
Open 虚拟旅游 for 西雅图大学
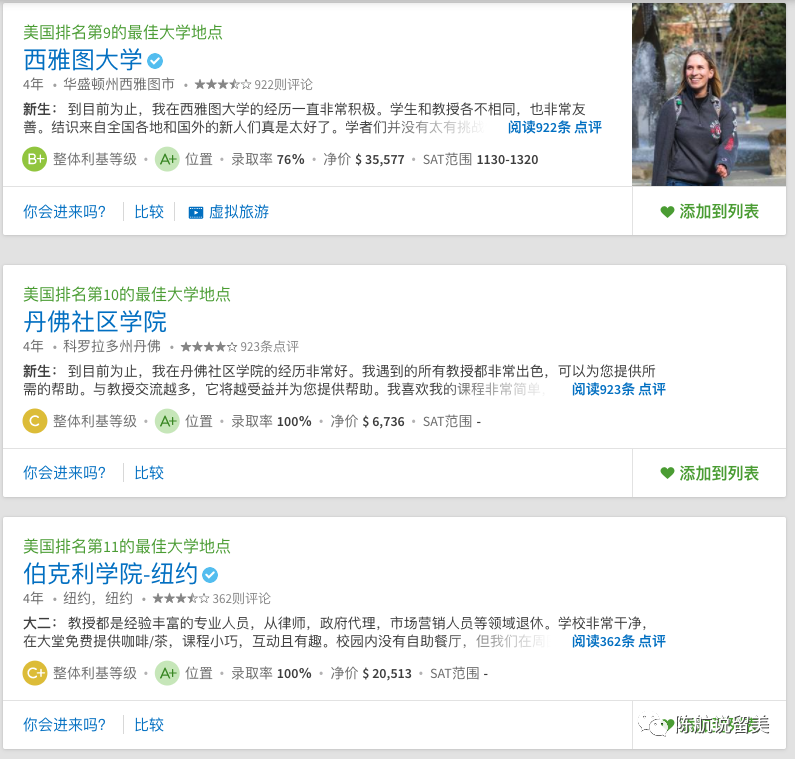239,212
